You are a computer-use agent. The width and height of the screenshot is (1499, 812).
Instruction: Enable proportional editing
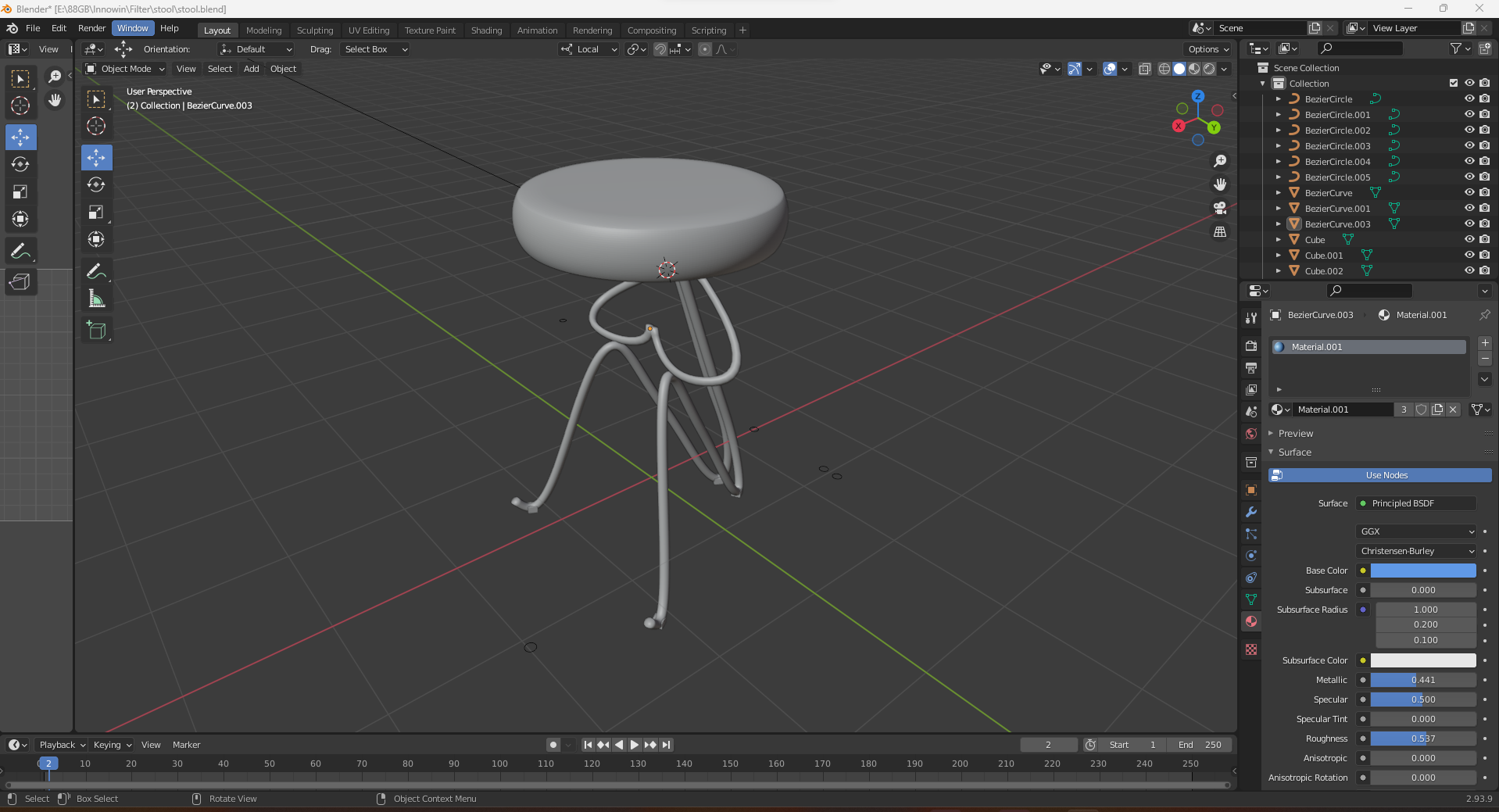tap(705, 49)
